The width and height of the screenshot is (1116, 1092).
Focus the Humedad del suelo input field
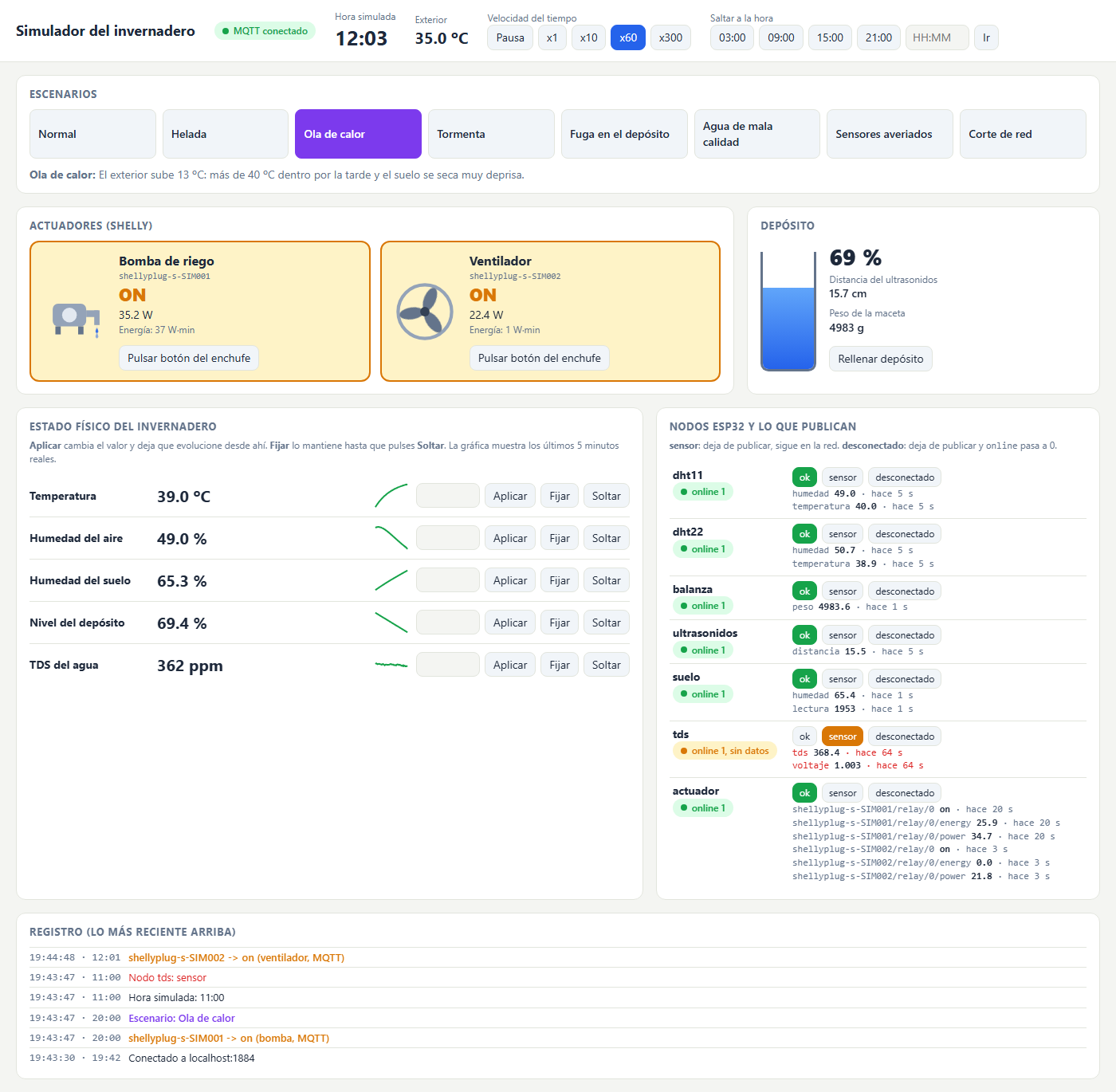click(x=448, y=580)
